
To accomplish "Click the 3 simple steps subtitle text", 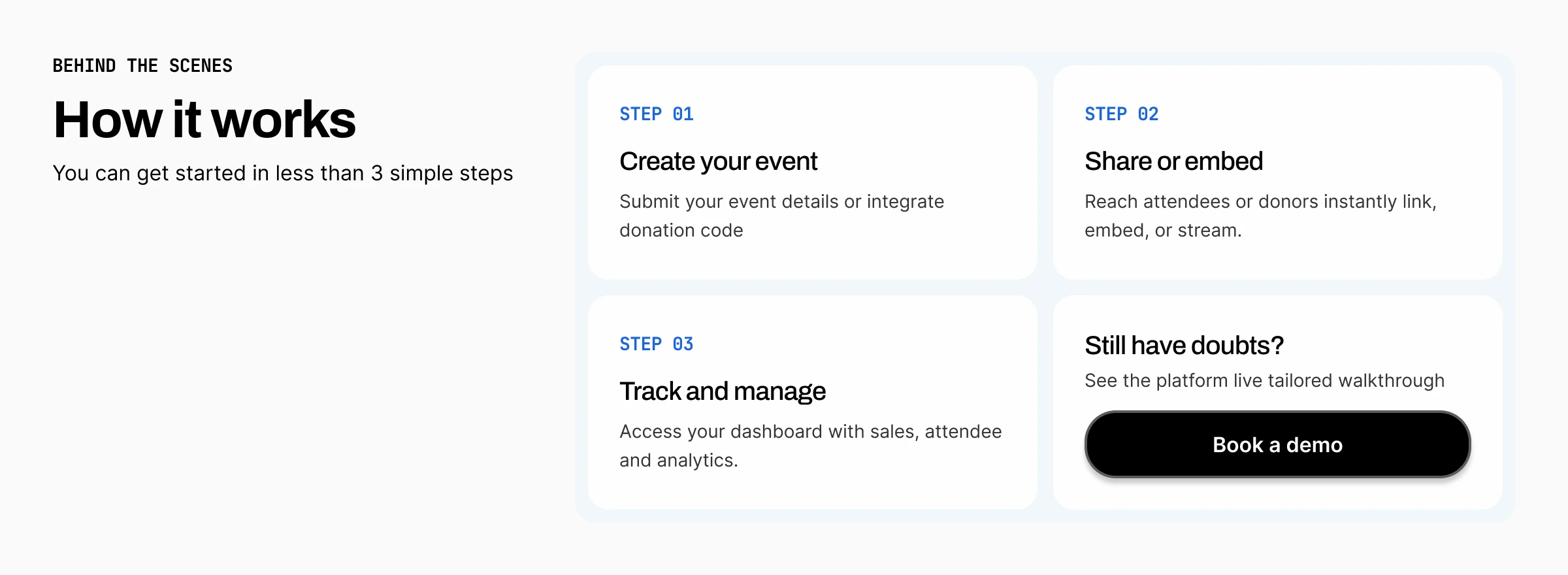I will click(x=282, y=173).
